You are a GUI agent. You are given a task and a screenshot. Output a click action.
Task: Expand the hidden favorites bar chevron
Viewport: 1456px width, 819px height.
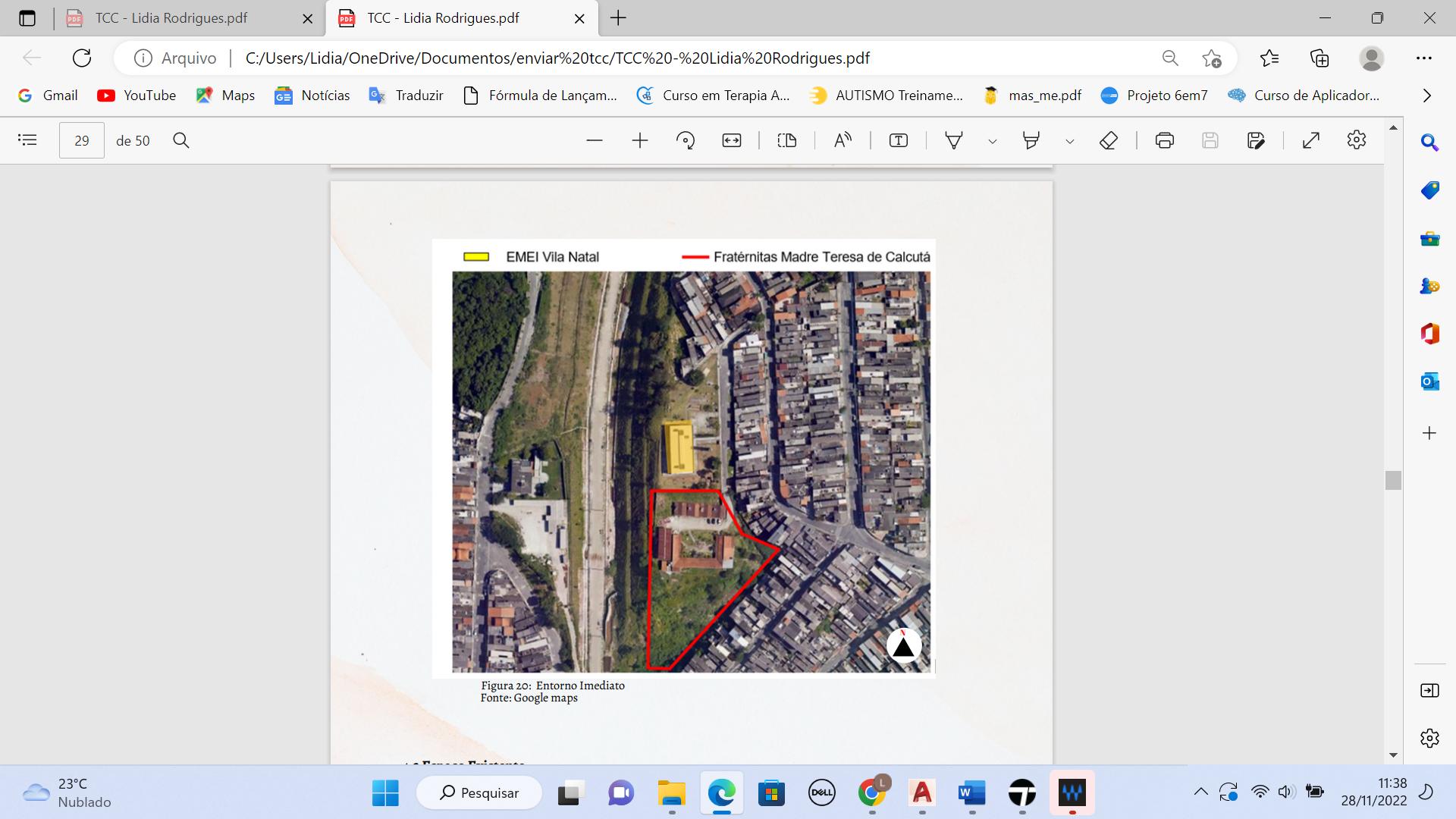[x=1426, y=96]
